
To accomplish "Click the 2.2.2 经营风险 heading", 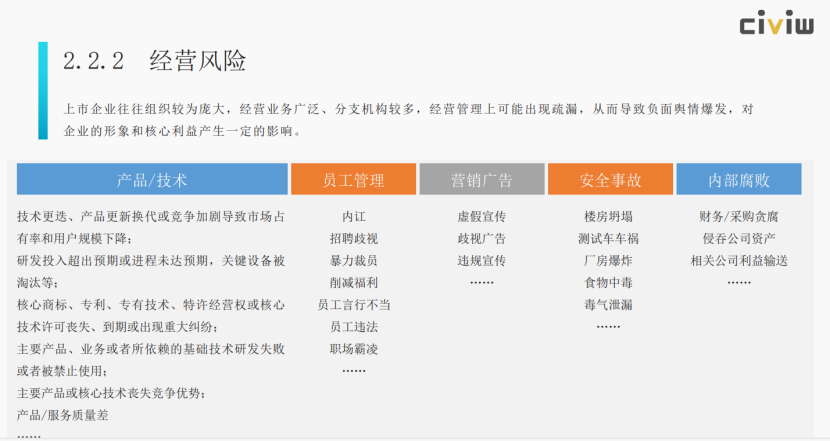I will click(154, 61).
